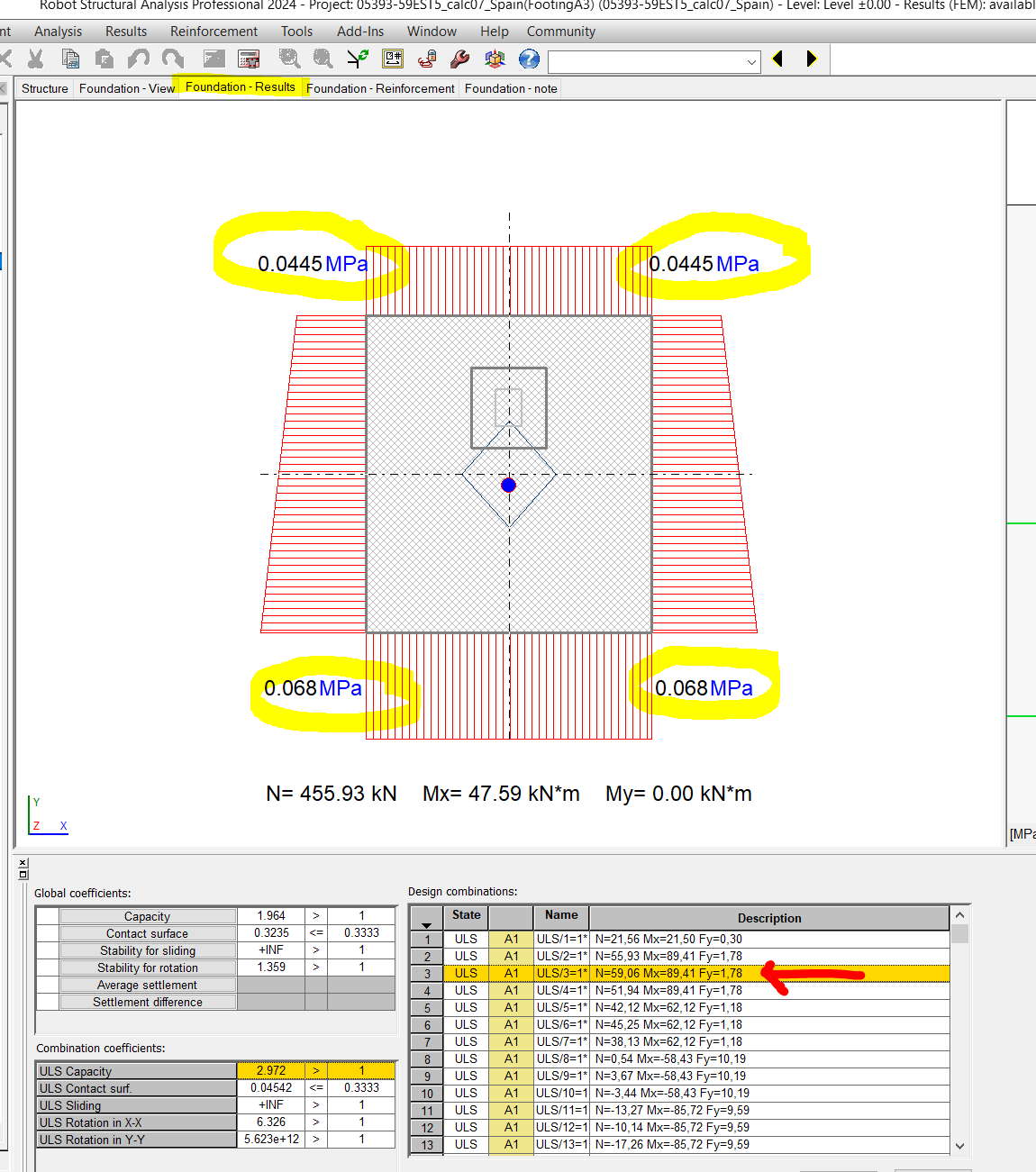Open the Results menu
1036x1172 pixels.
tap(126, 32)
